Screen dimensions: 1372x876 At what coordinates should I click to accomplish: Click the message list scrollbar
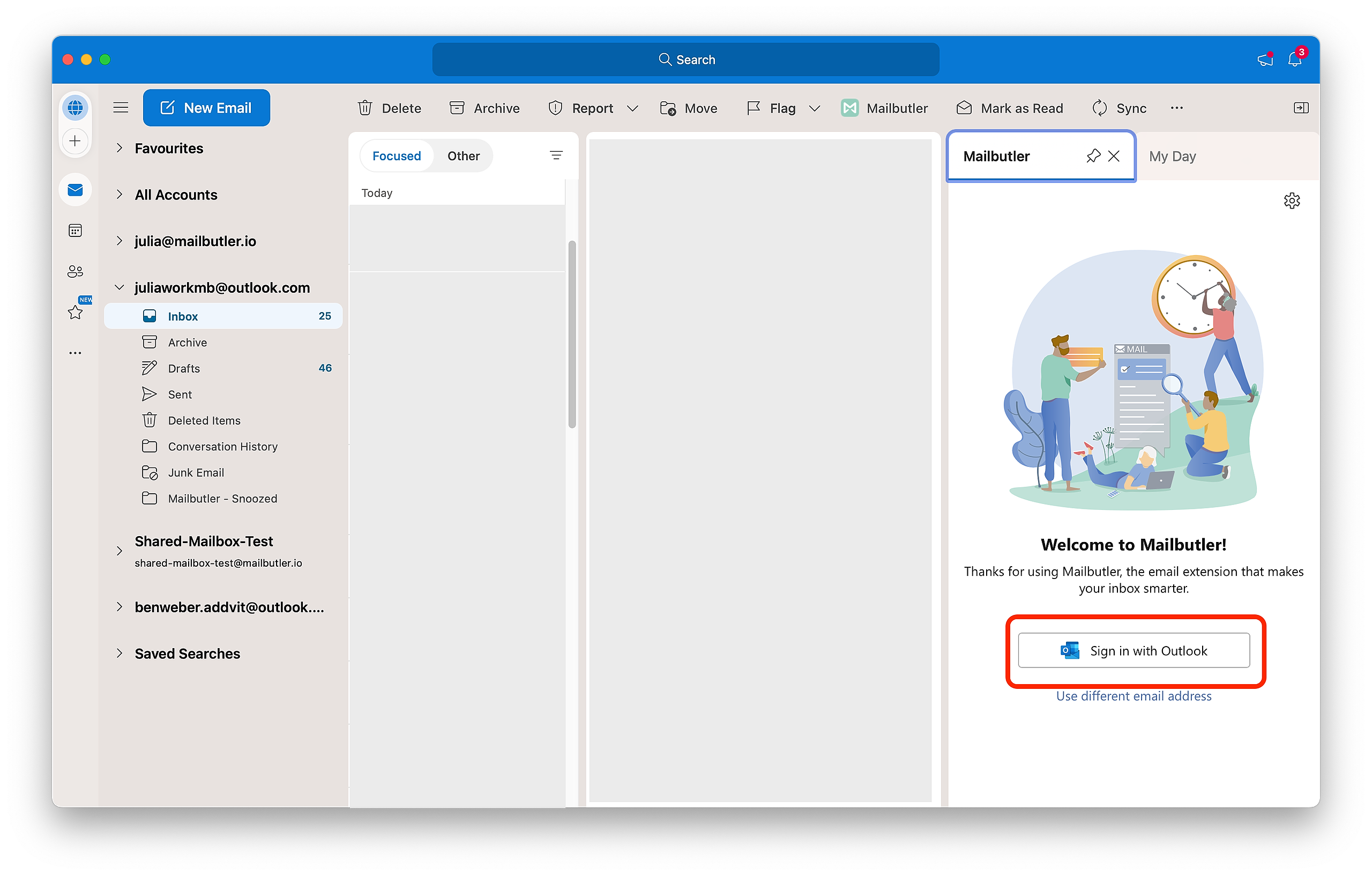571,334
